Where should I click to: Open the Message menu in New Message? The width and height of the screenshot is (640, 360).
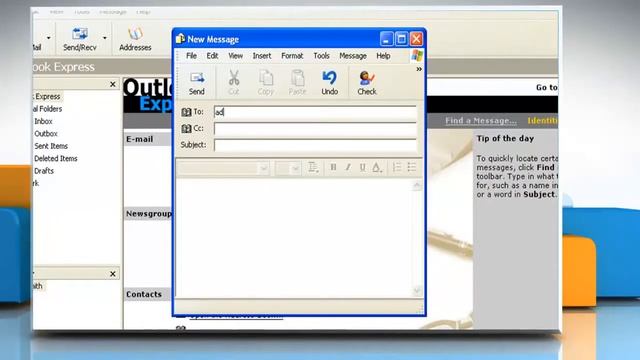[353, 56]
